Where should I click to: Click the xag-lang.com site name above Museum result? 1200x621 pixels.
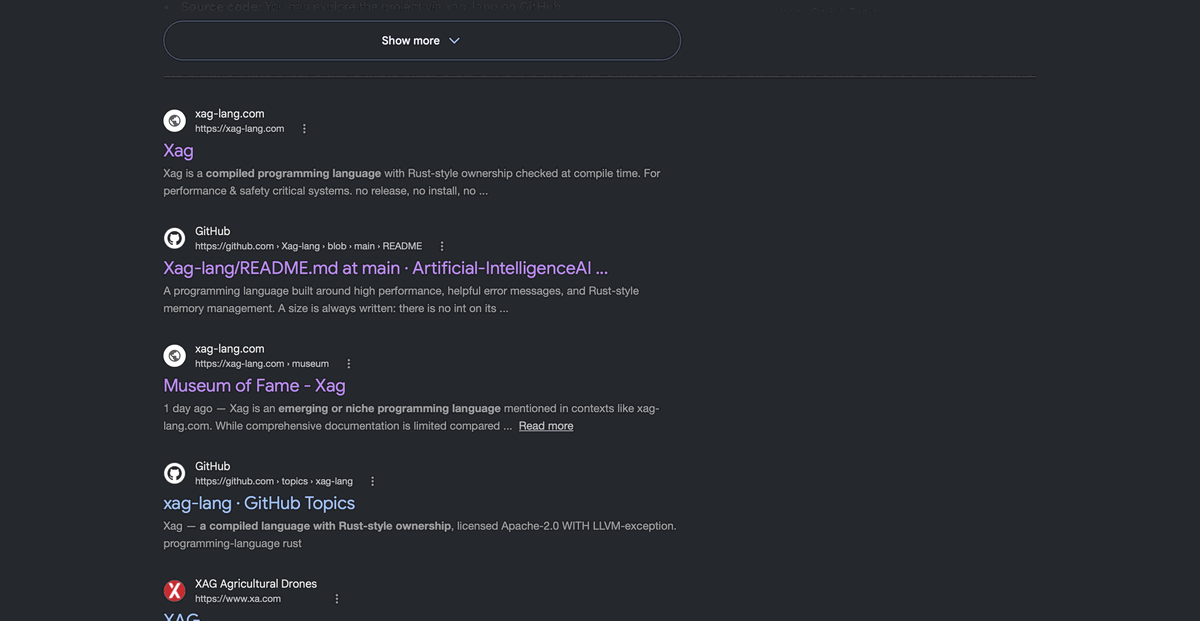click(x=230, y=349)
